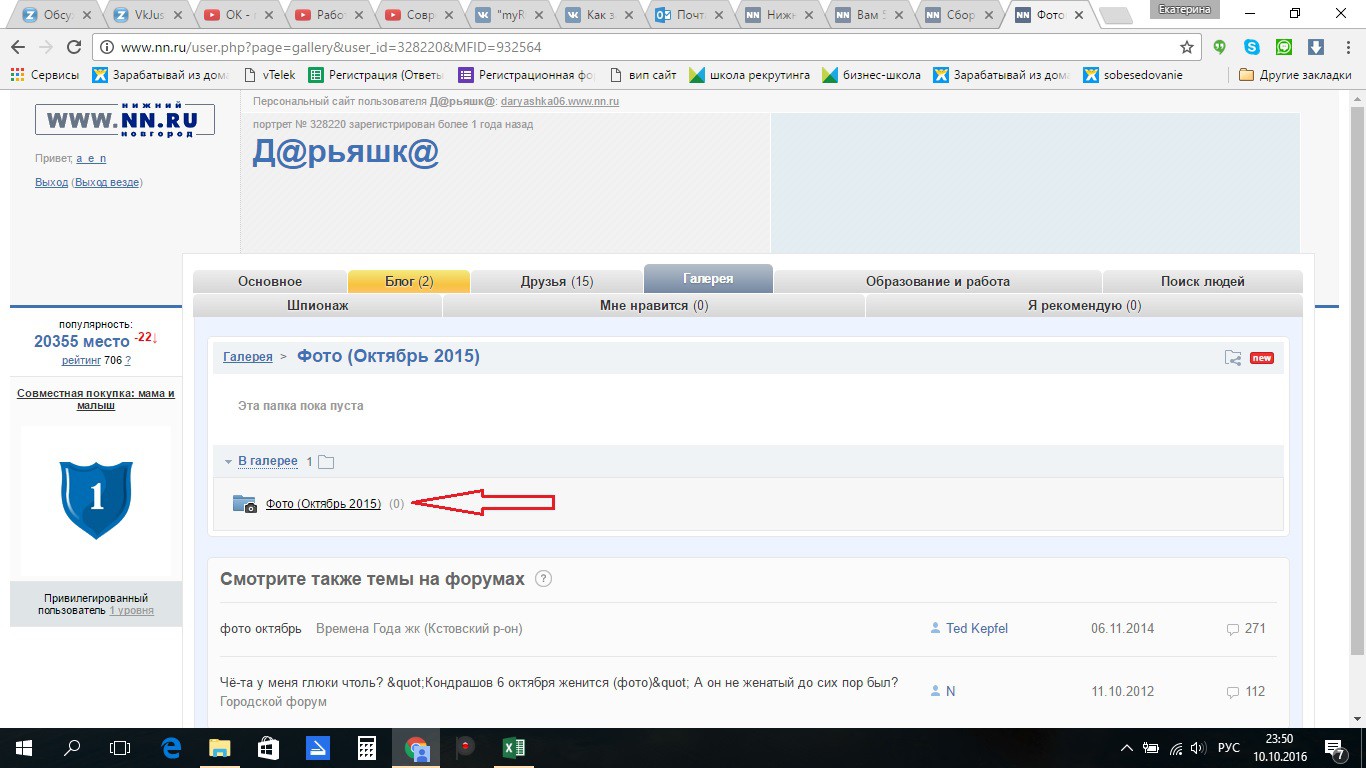
Task: Open the Hangouts extension icon
Action: click(x=1284, y=47)
